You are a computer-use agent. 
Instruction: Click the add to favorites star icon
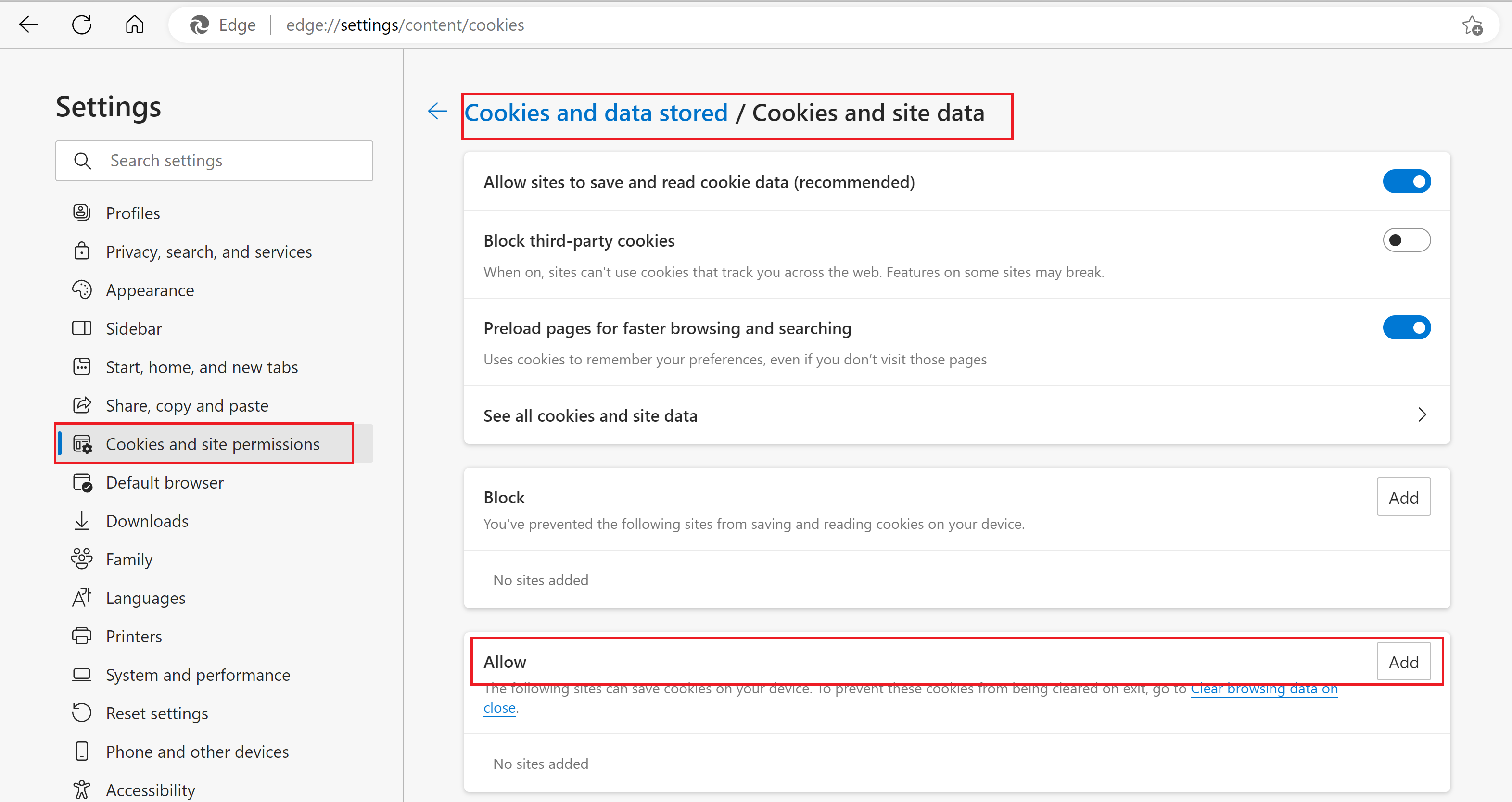[x=1472, y=25]
